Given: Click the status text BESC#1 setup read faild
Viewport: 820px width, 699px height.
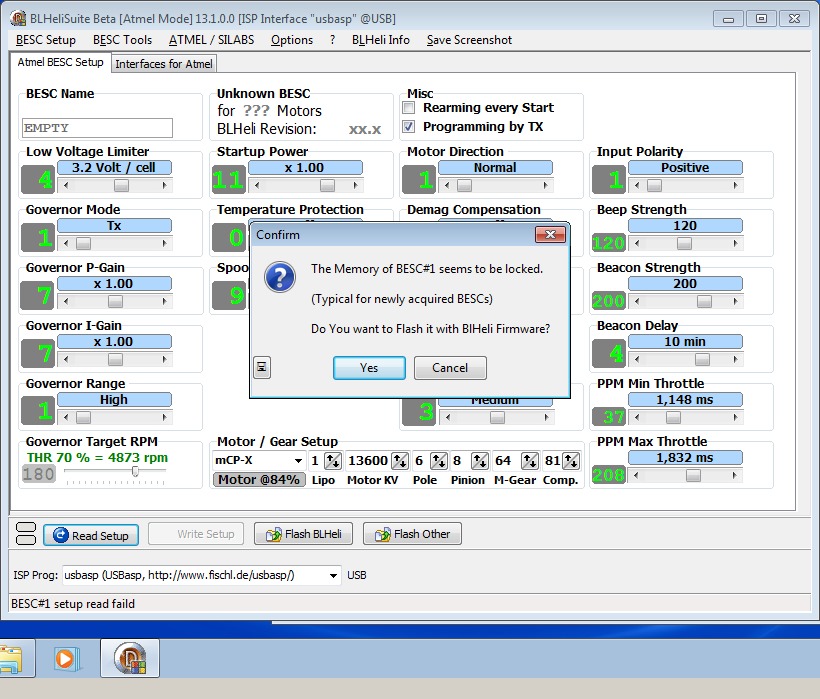Looking at the screenshot, I should click(x=73, y=604).
